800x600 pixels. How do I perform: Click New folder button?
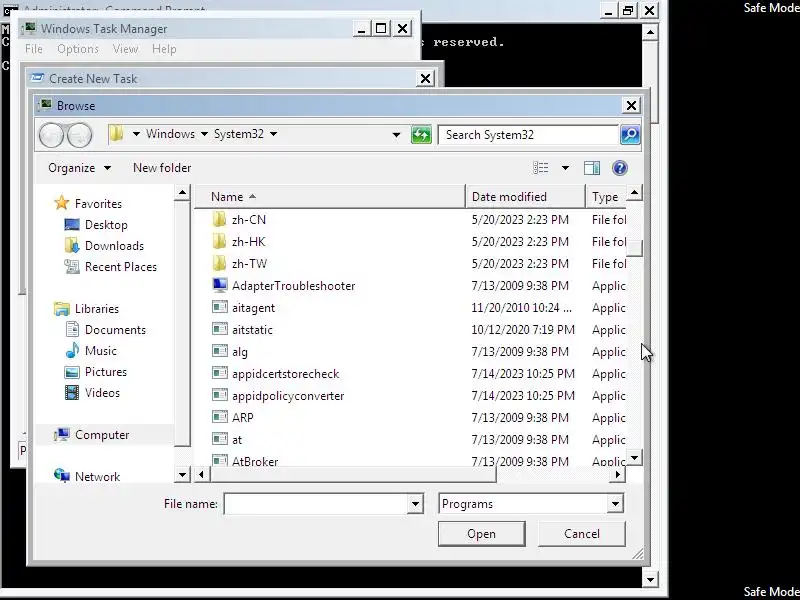coord(162,168)
